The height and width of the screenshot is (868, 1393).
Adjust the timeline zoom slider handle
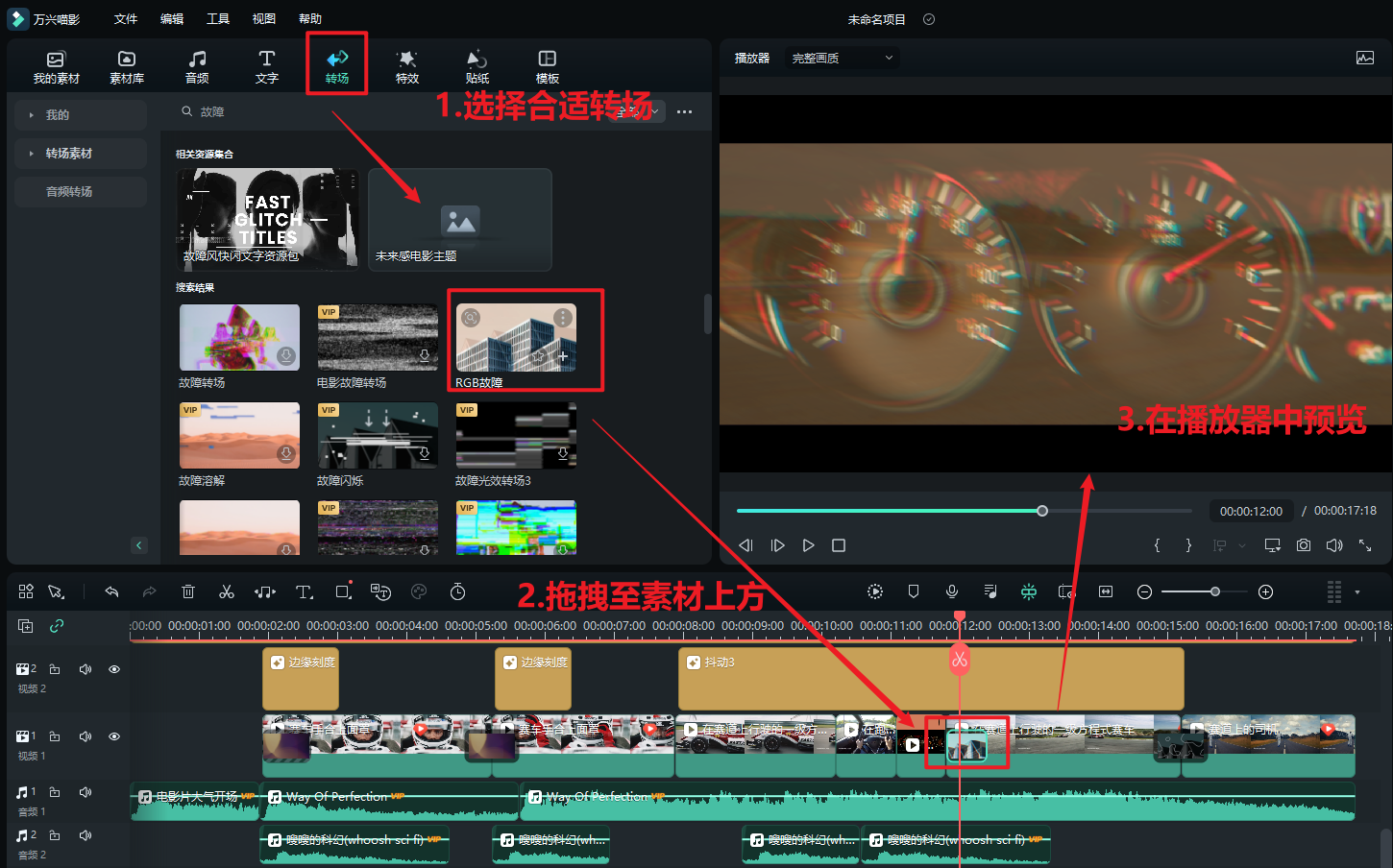(x=1215, y=592)
